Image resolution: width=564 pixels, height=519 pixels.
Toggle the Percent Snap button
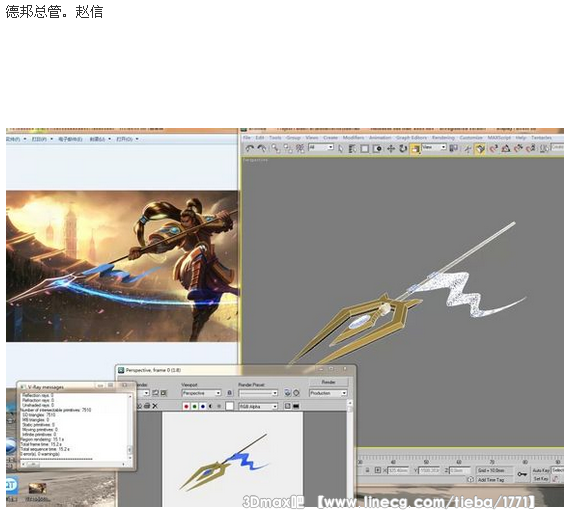[518, 149]
